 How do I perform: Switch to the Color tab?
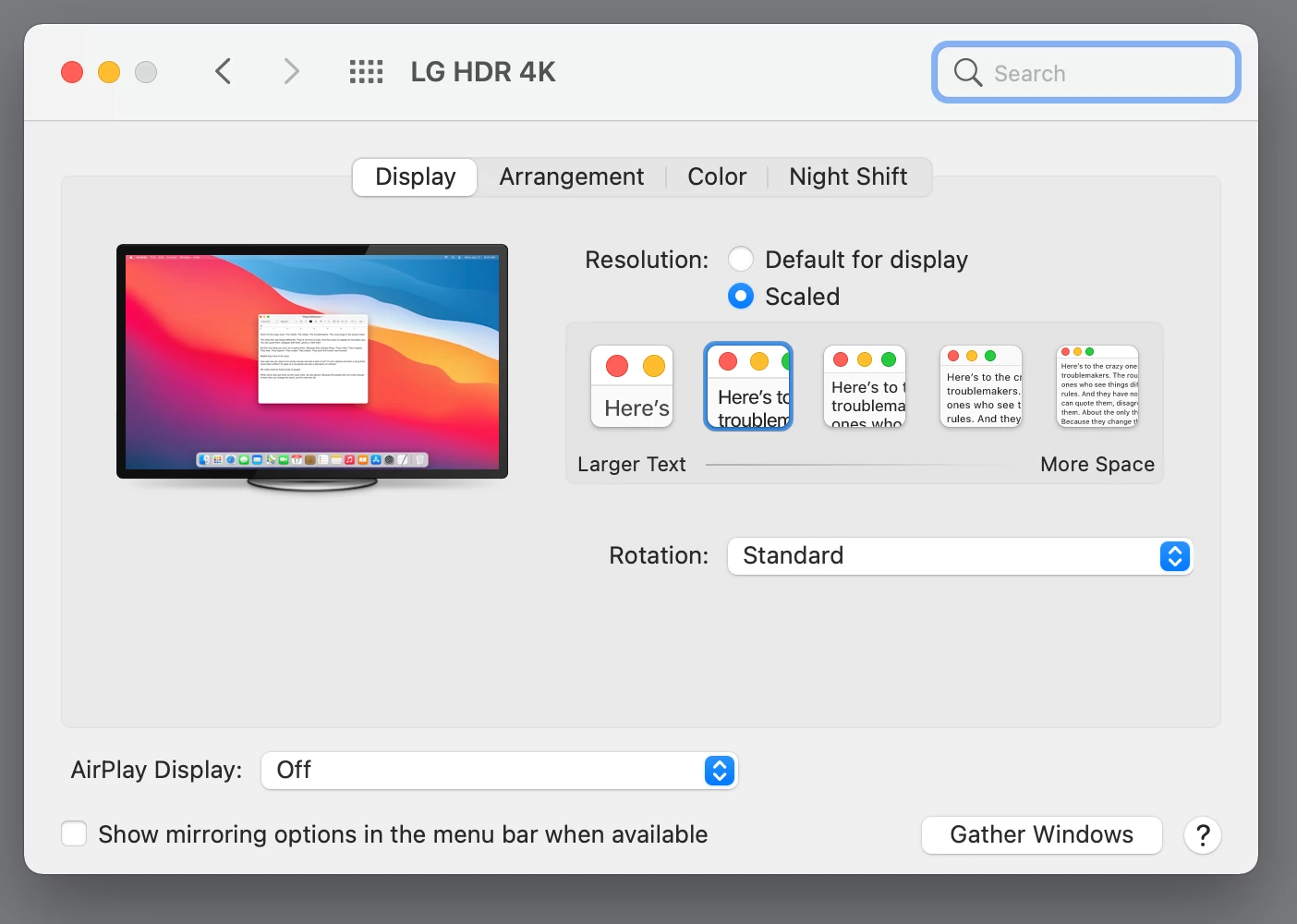717,176
